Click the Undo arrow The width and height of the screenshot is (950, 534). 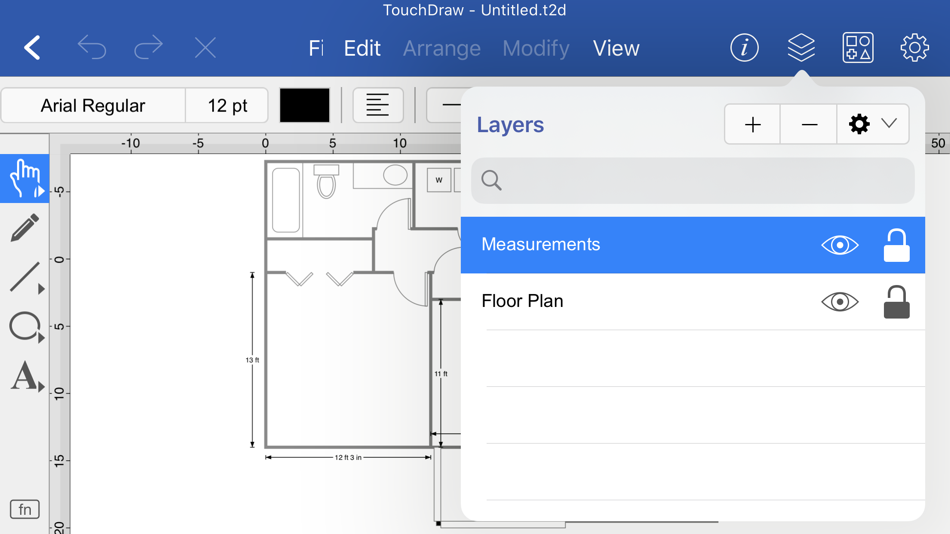click(92, 48)
